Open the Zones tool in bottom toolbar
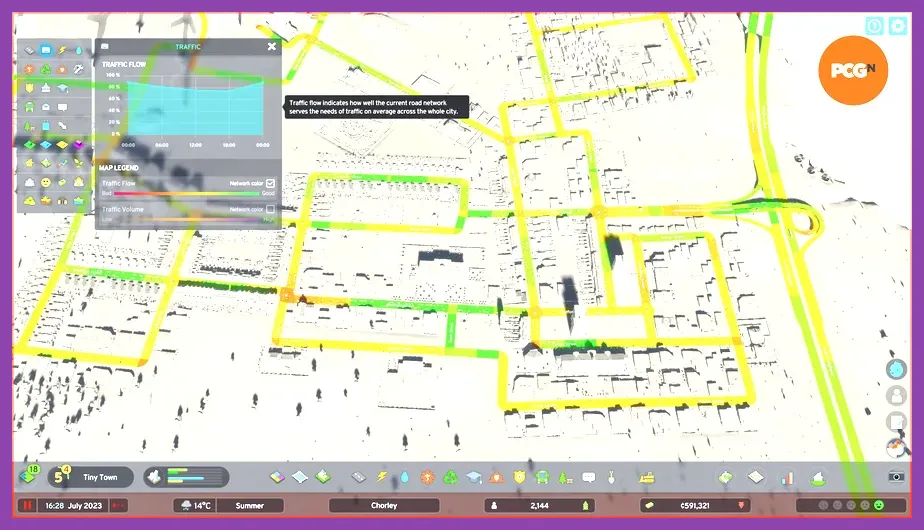The height and width of the screenshot is (530, 924). point(277,476)
